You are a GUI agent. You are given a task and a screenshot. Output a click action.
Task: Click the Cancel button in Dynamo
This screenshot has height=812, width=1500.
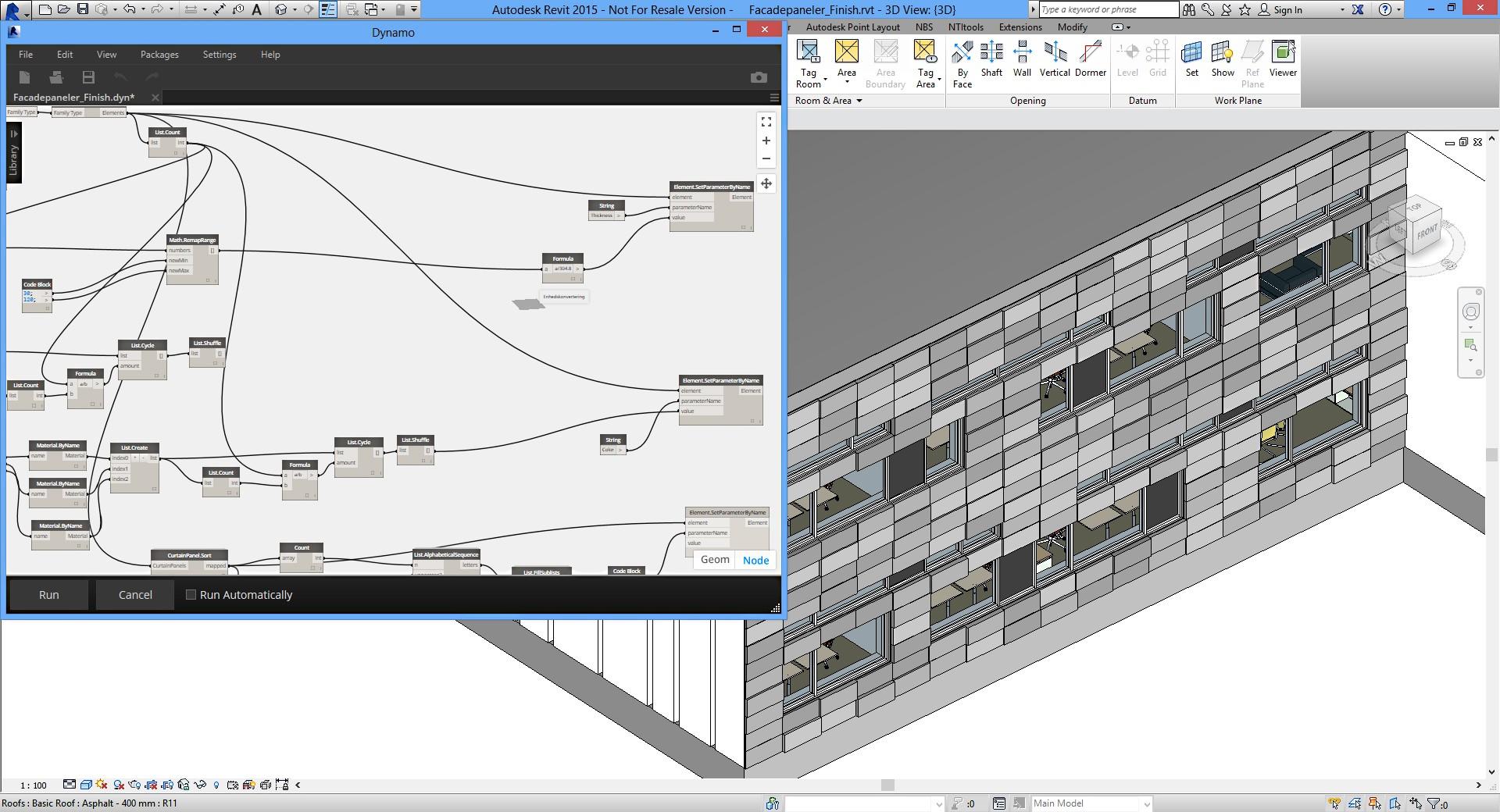135,594
